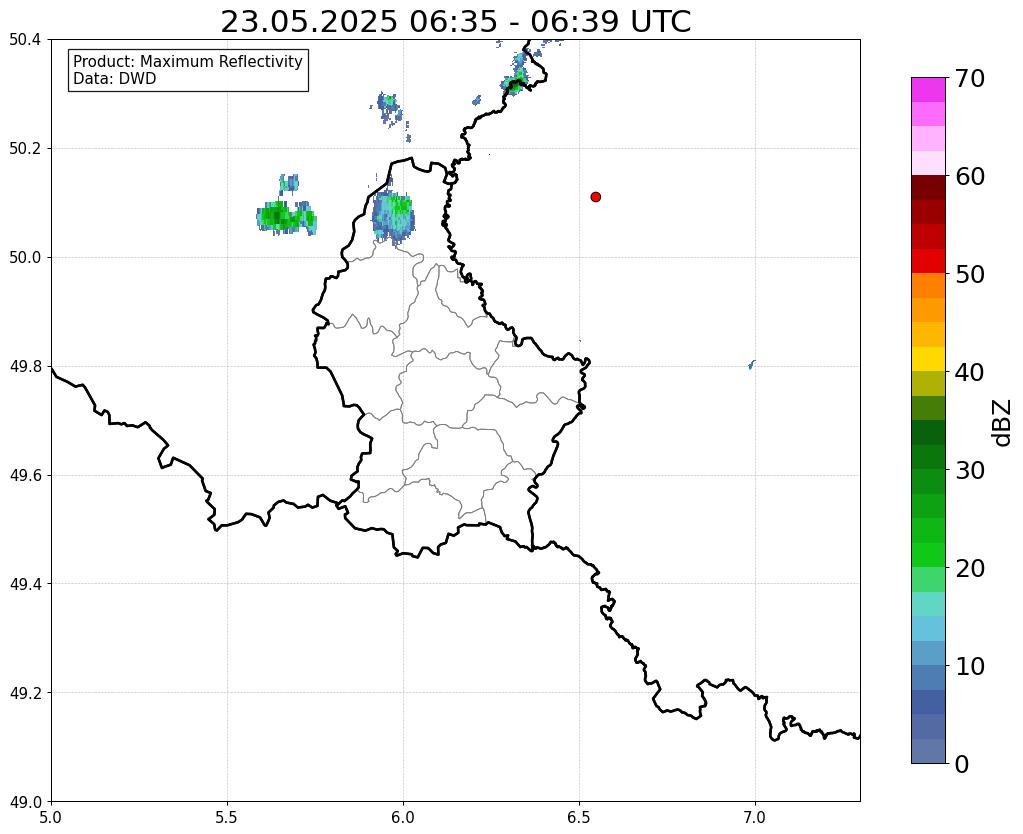Click the small isolated echo near longitude 7.0
The height and width of the screenshot is (834, 1023).
coord(752,364)
